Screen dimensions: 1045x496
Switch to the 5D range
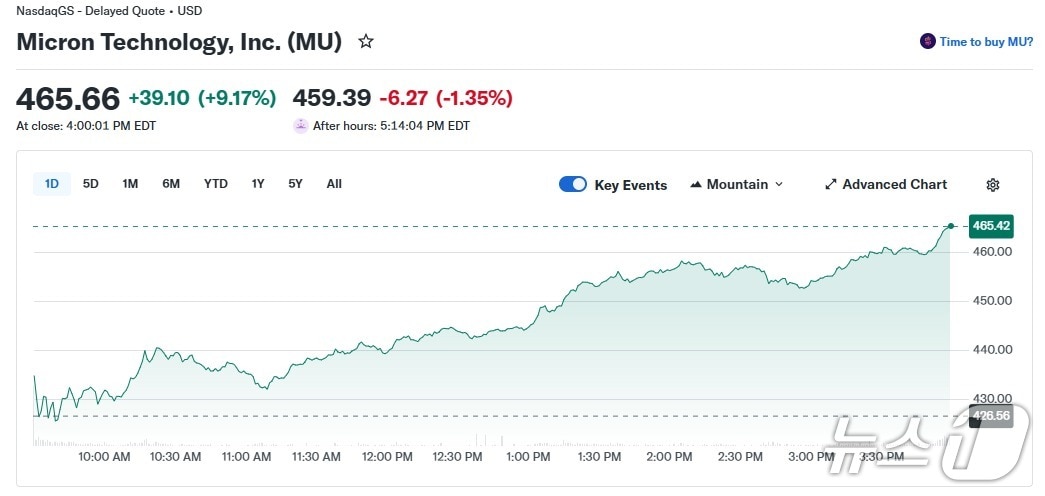(91, 184)
